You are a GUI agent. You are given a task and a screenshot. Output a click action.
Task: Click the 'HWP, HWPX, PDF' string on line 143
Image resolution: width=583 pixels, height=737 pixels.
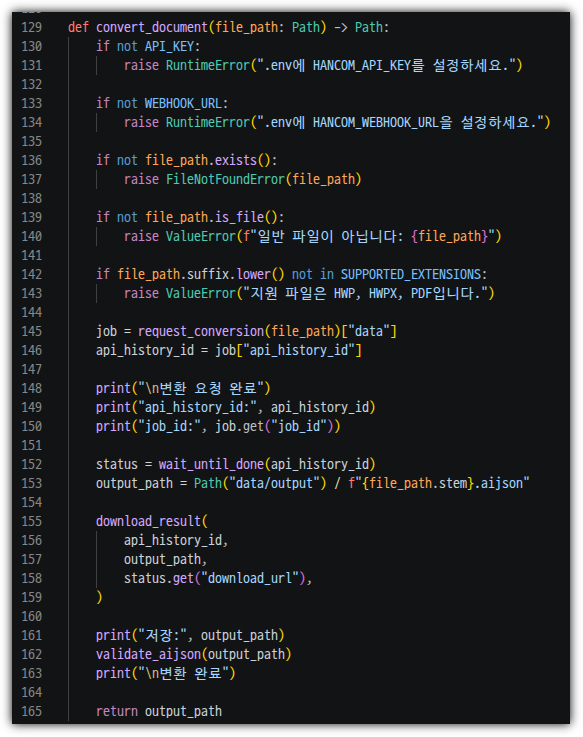tap(383, 294)
